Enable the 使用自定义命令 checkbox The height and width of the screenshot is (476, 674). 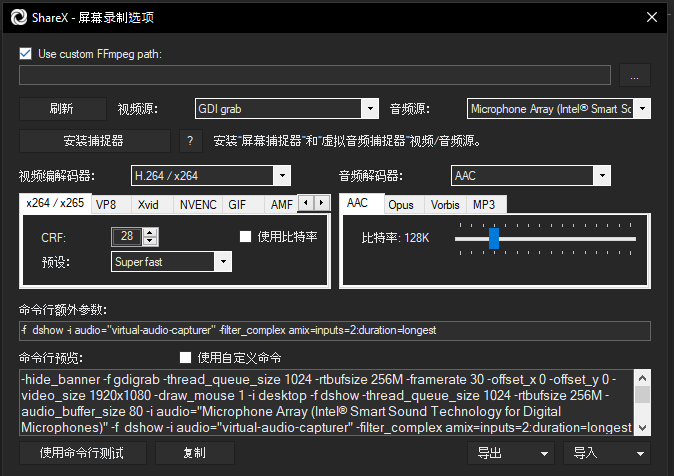click(185, 358)
